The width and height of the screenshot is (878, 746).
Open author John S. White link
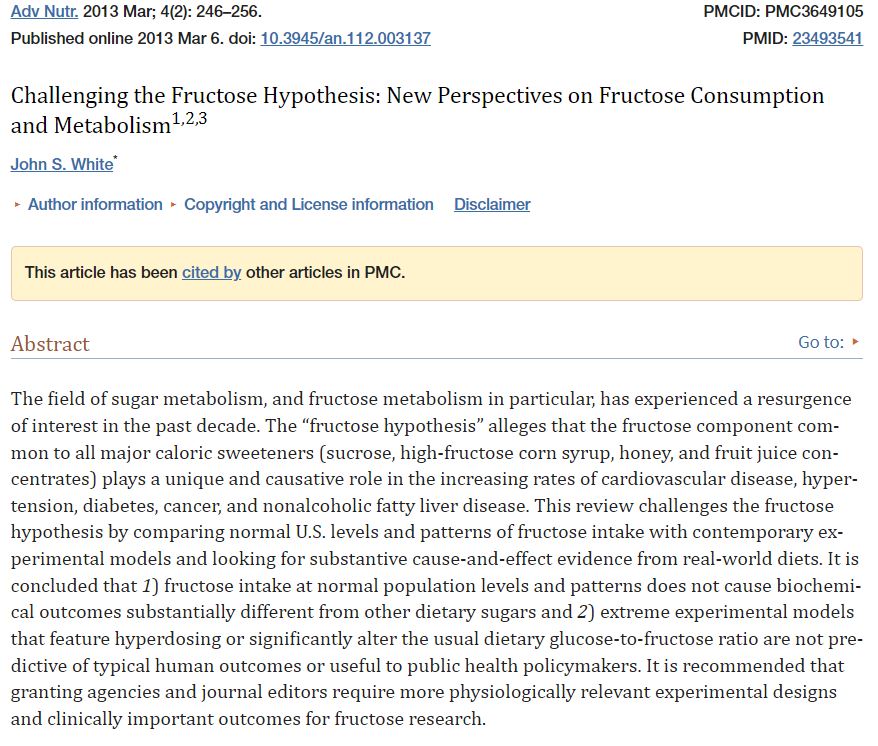[62, 164]
